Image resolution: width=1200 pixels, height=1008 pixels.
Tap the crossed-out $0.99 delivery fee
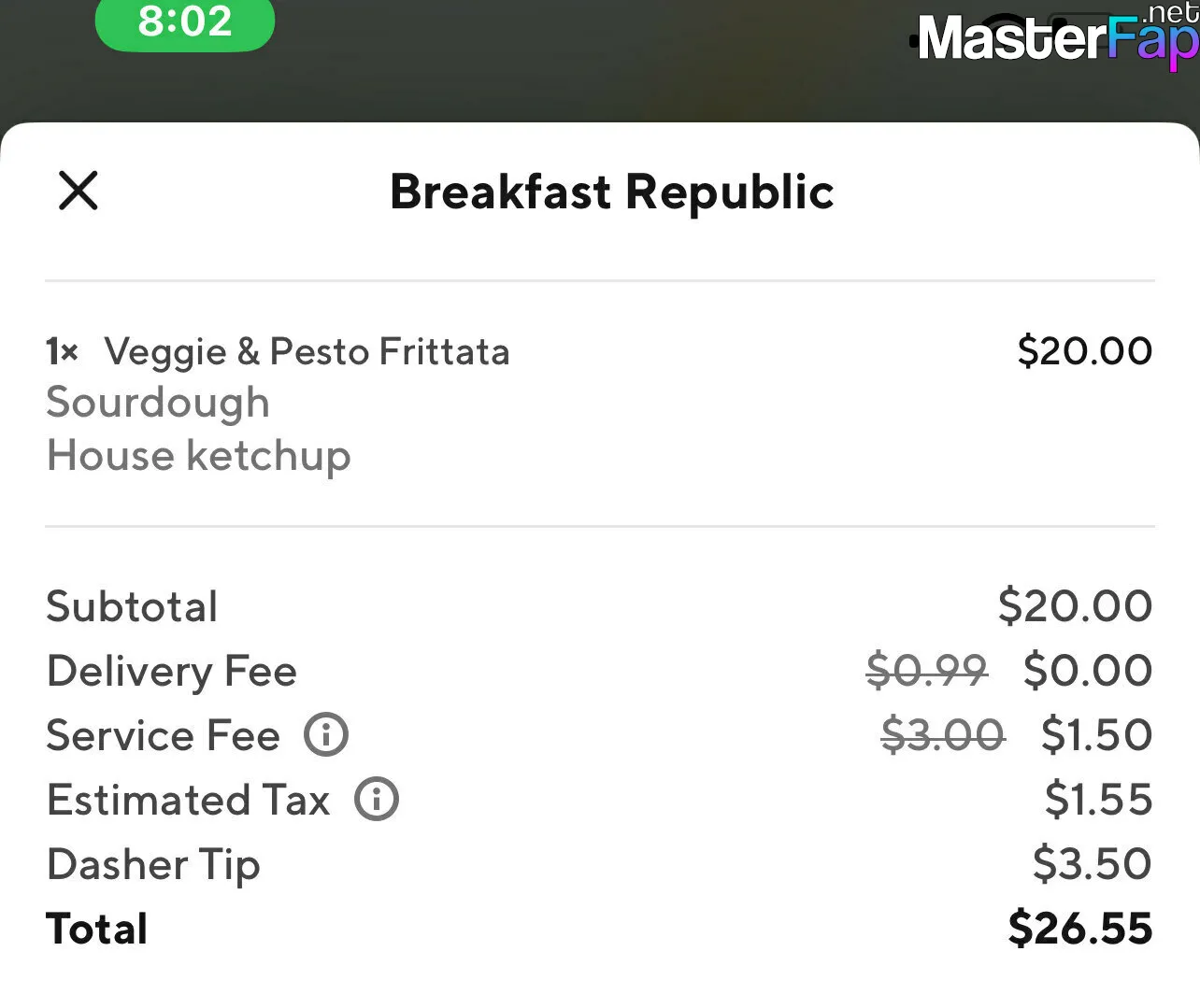(927, 670)
